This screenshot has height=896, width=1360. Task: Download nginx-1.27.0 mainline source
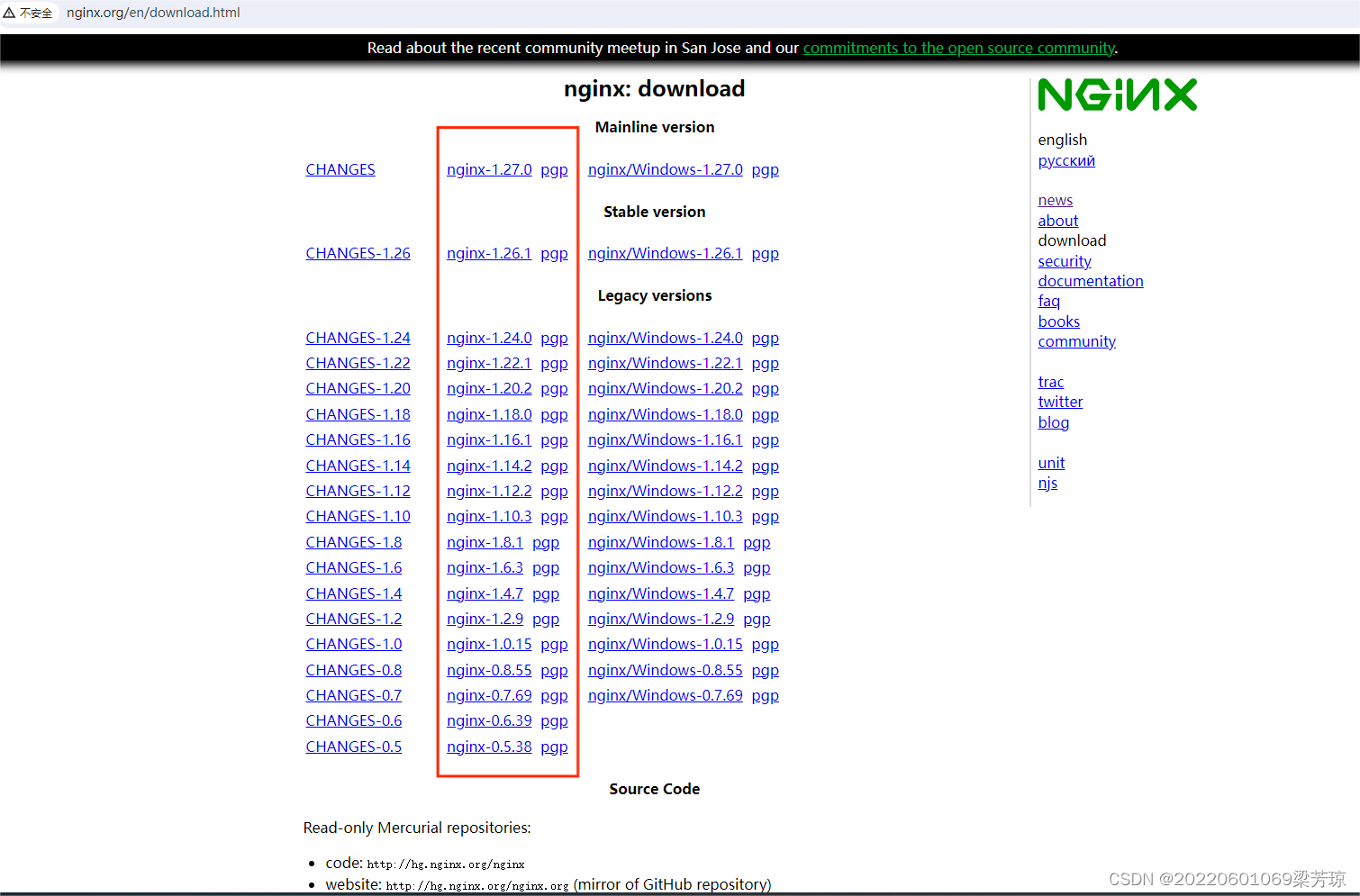click(489, 169)
